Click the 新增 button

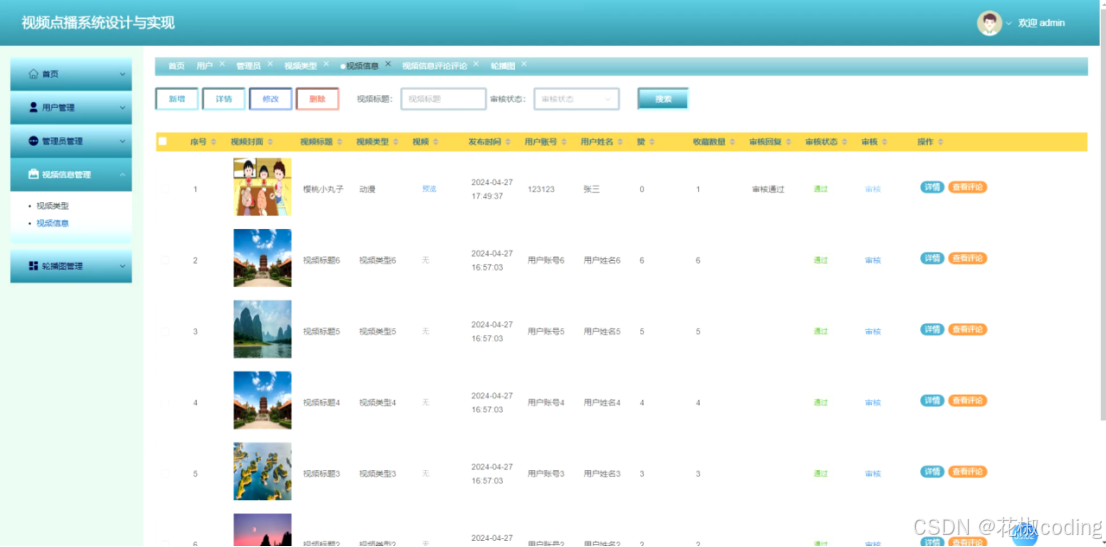tap(177, 99)
